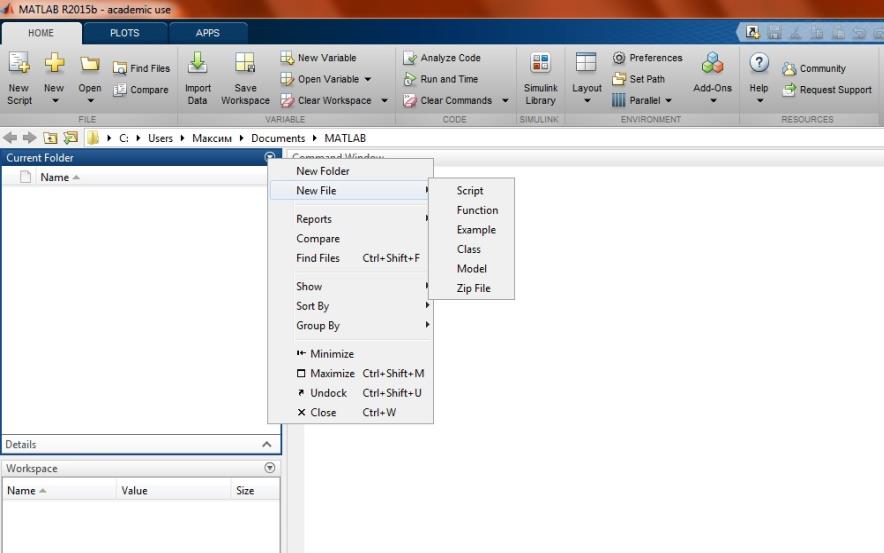Expand the Open dropdown arrow

(90, 101)
